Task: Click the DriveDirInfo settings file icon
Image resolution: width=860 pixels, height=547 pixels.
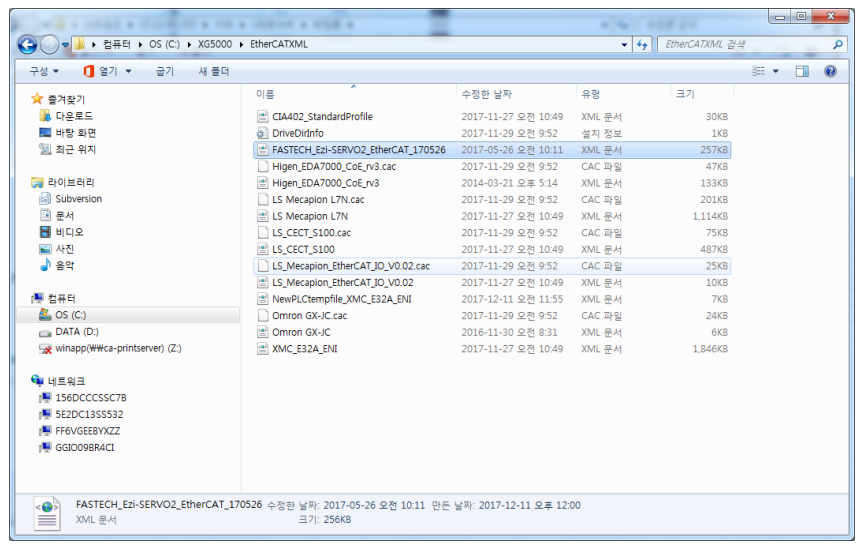Action: coord(263,133)
